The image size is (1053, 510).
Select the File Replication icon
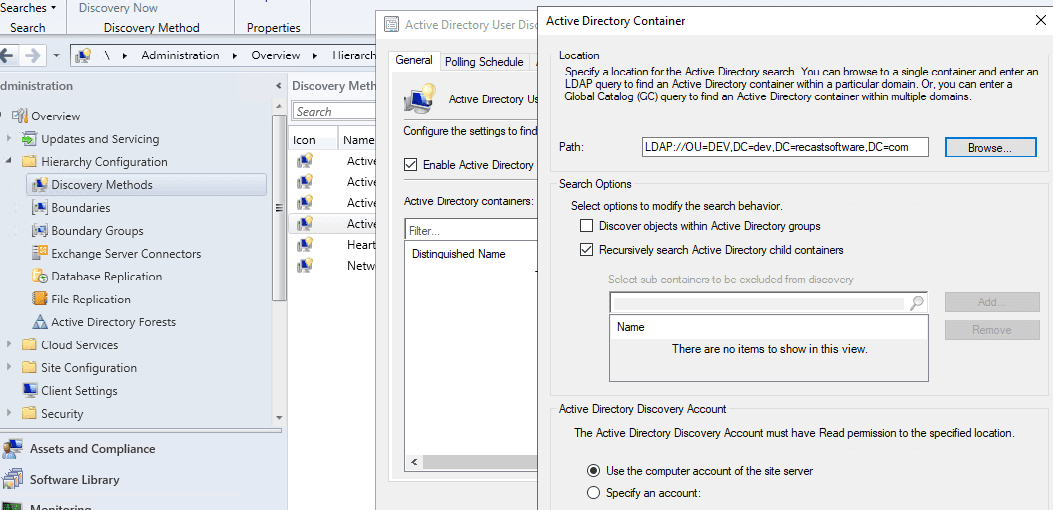[40, 299]
